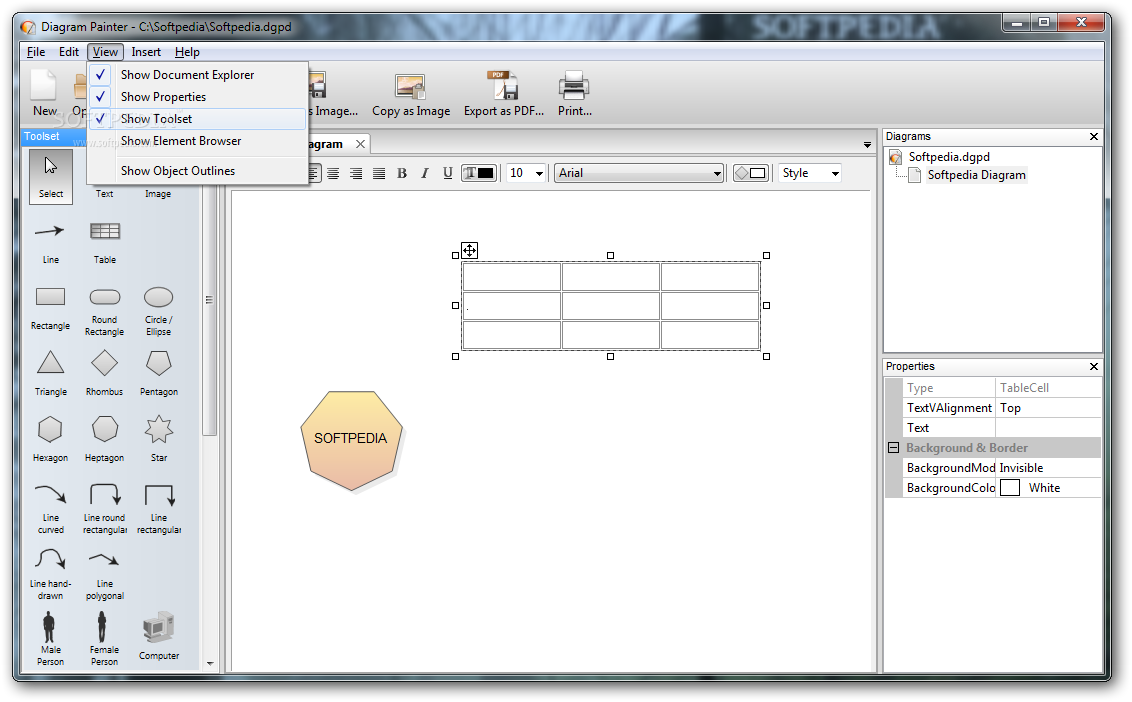1132x702 pixels.
Task: Select the Heptagon shape
Action: tap(105, 439)
